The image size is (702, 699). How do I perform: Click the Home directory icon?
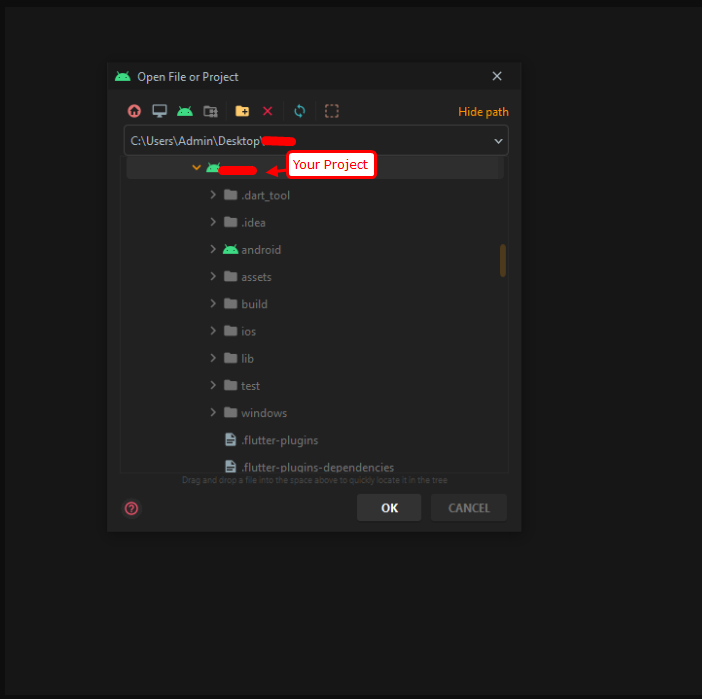coord(134,111)
